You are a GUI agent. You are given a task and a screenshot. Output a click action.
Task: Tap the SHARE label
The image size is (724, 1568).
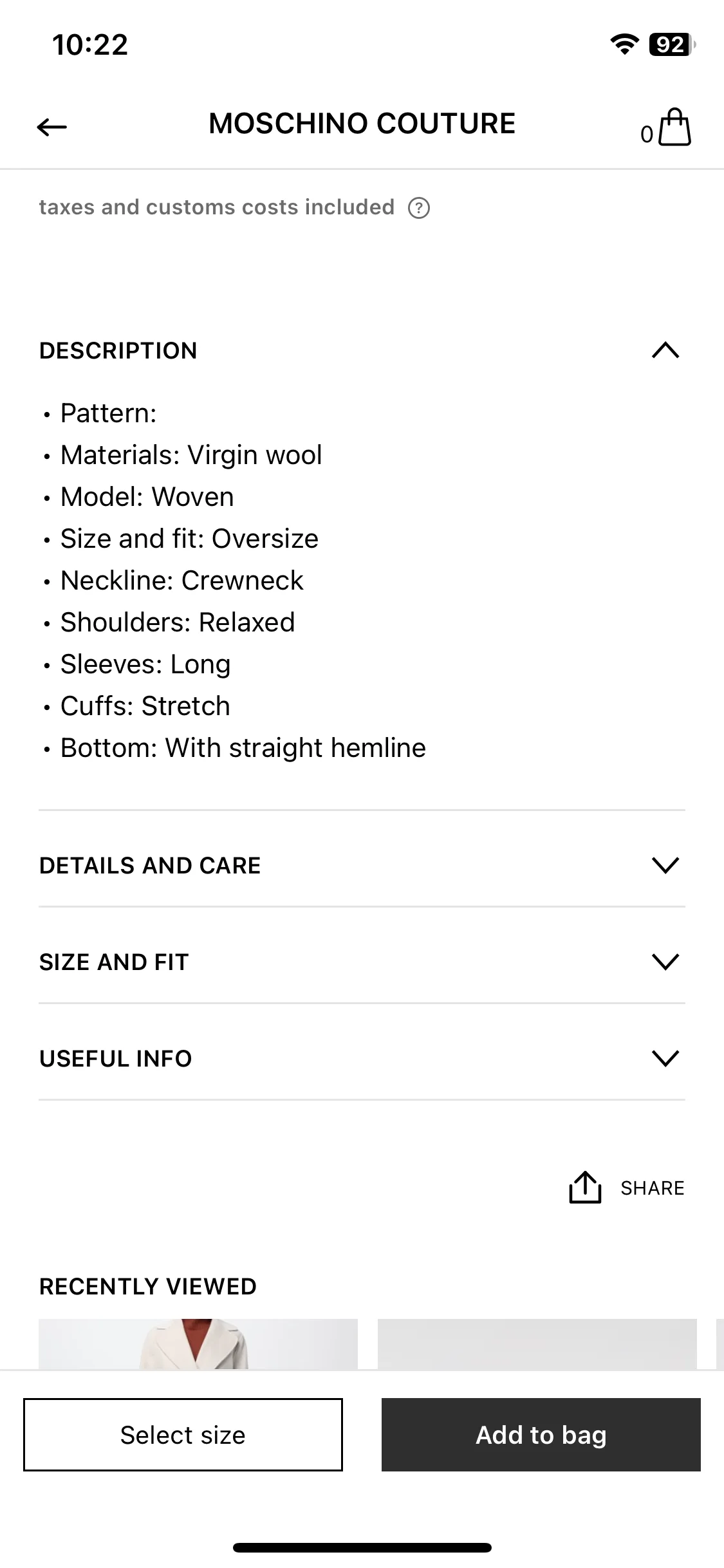coord(653,1188)
